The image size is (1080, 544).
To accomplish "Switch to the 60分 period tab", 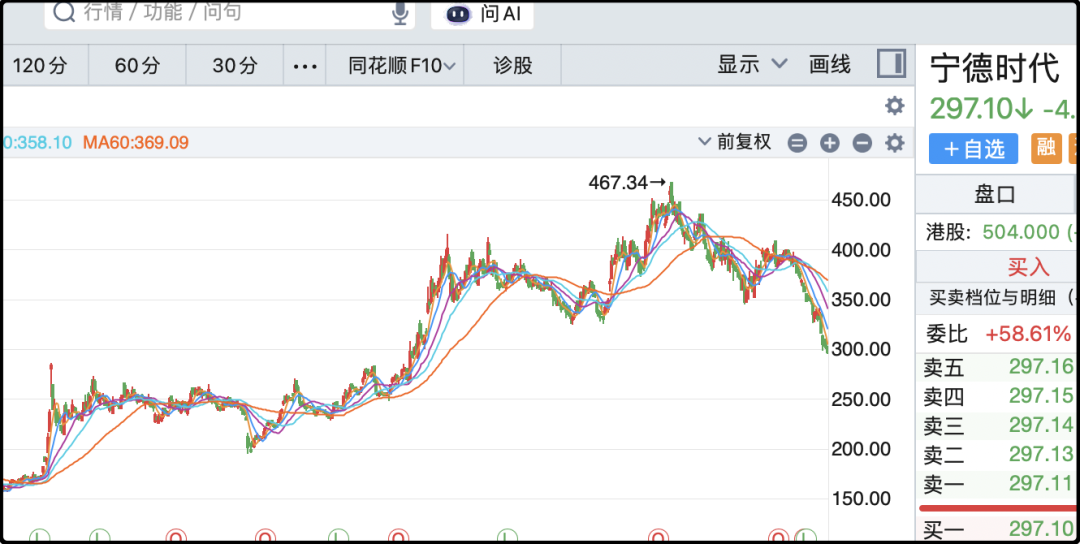I will pos(137,65).
